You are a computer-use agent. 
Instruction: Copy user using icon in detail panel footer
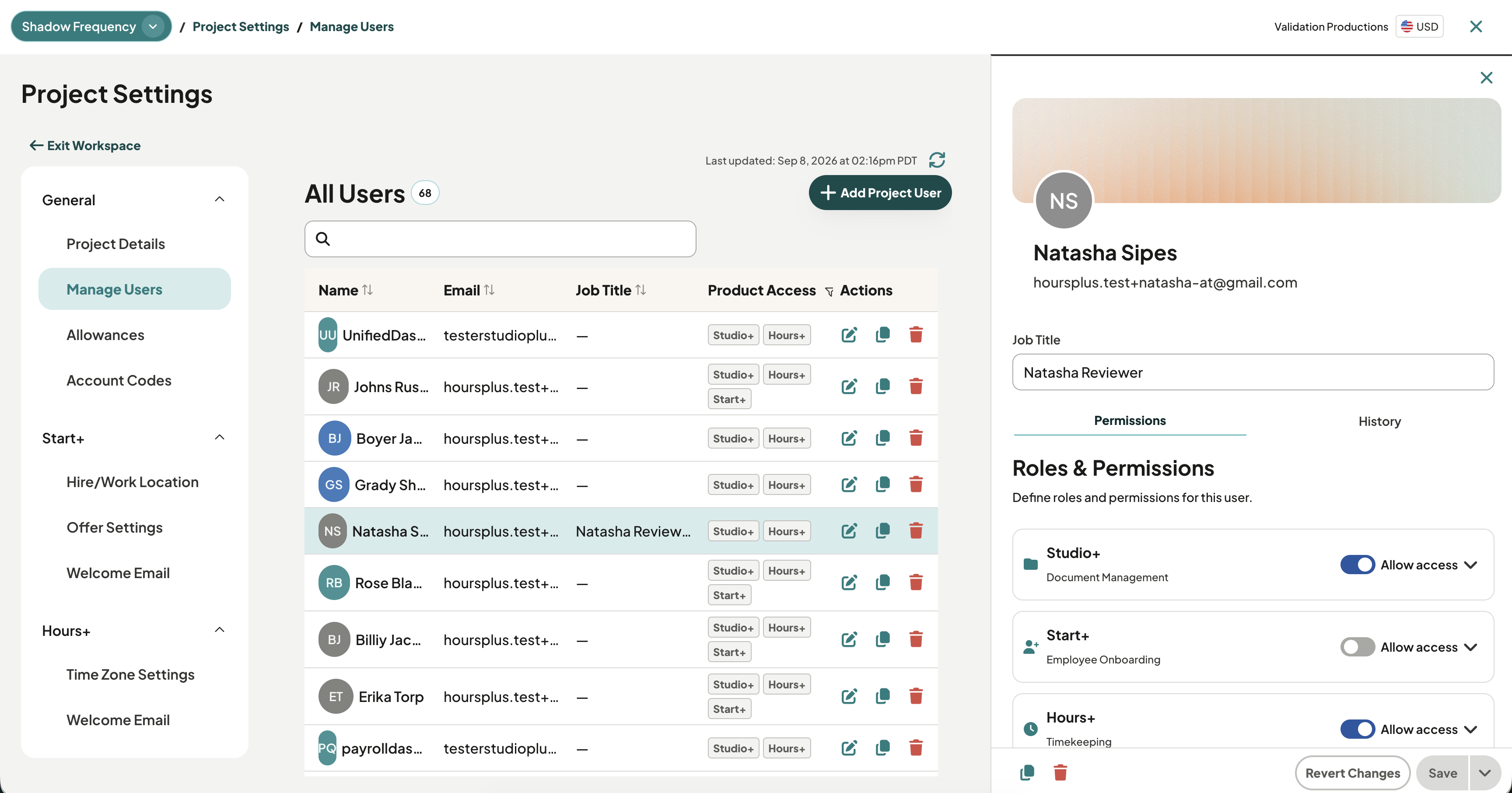(x=1027, y=772)
